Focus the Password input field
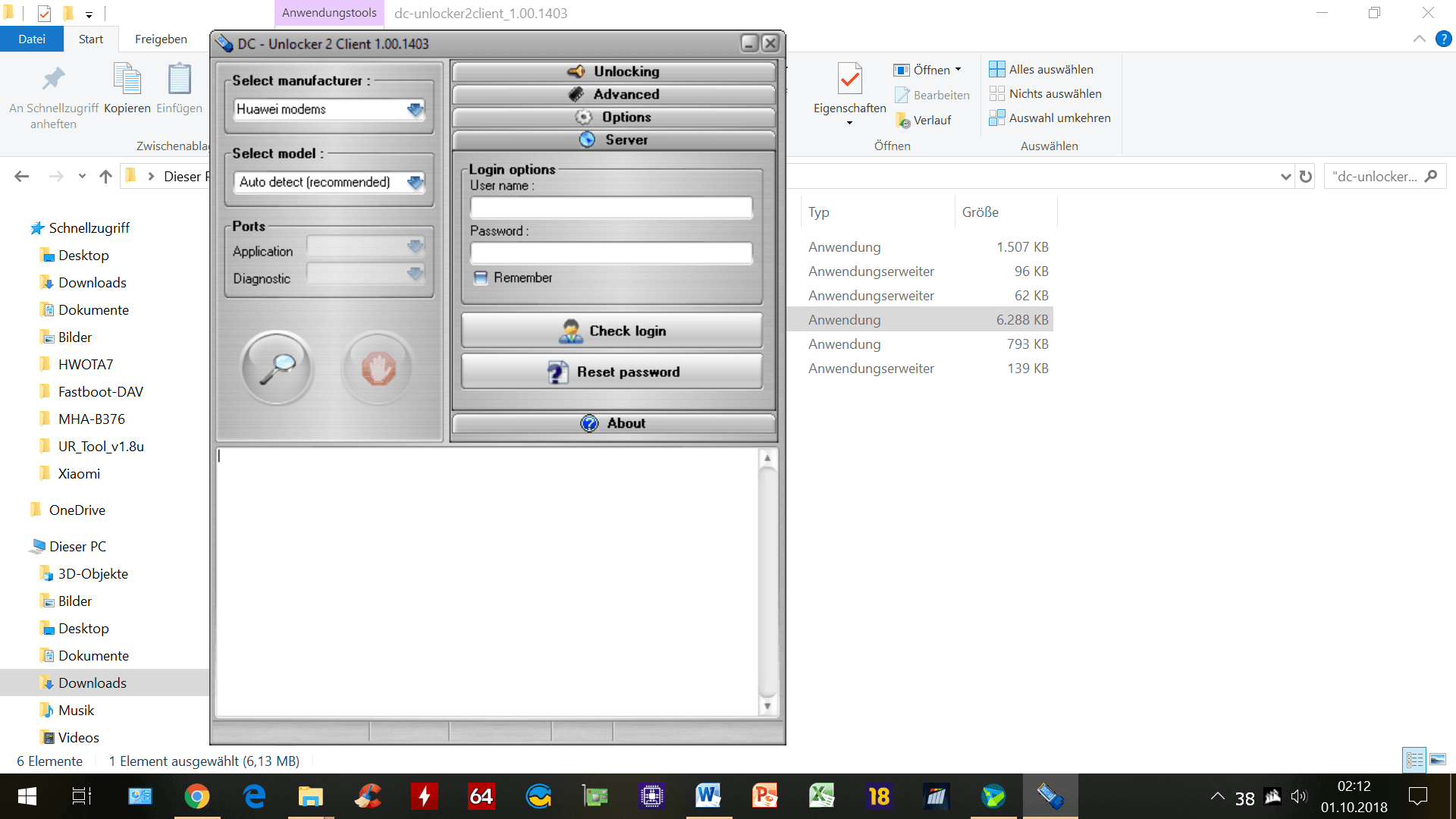1456x819 pixels. [x=611, y=253]
